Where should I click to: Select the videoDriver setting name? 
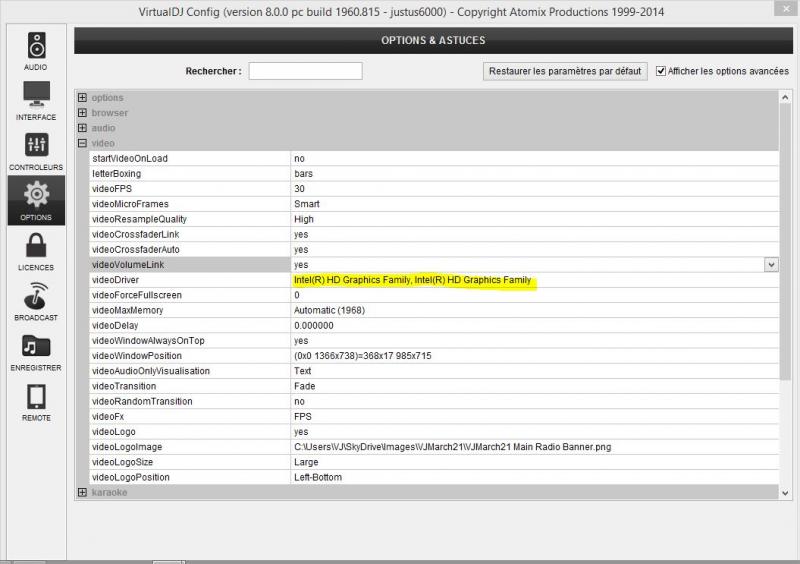click(x=115, y=280)
